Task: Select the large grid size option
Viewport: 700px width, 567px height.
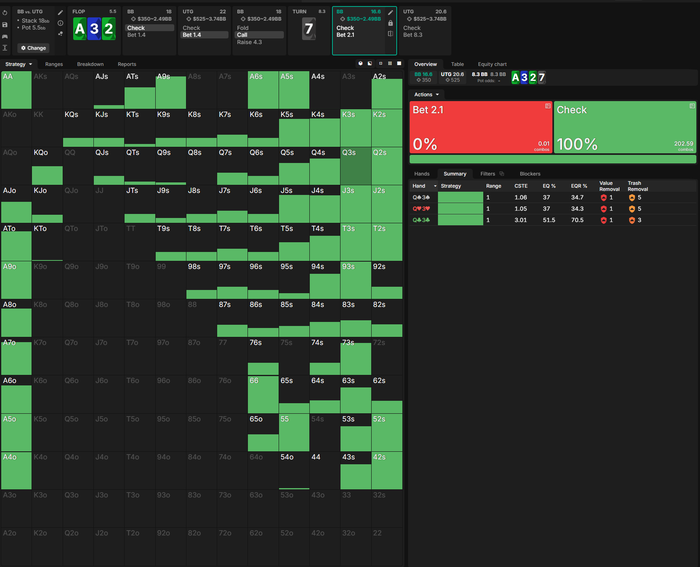Action: tap(399, 64)
